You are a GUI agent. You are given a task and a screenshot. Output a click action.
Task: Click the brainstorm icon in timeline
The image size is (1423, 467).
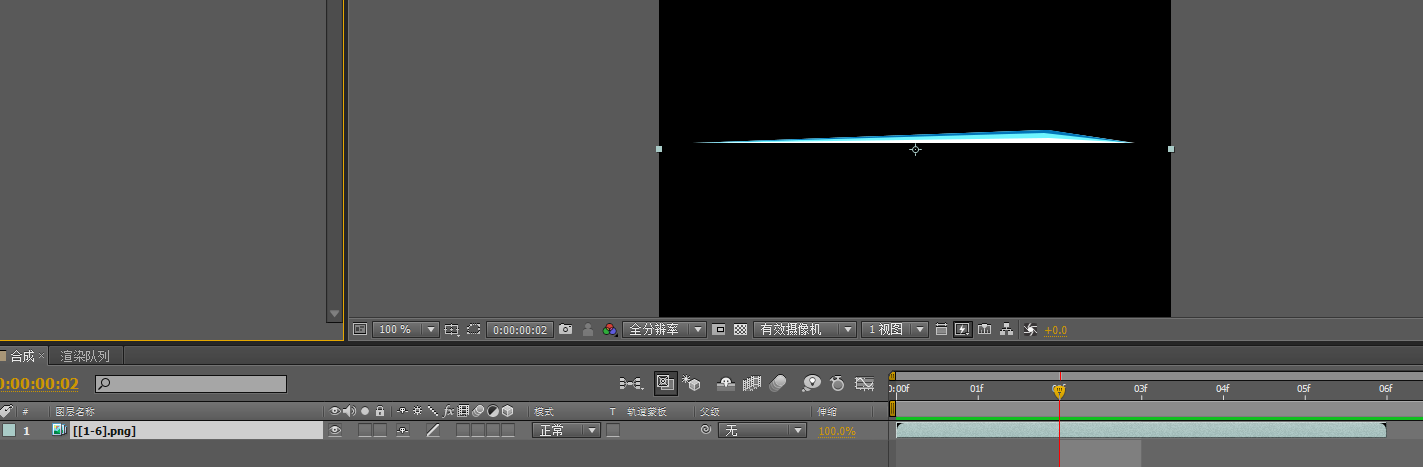[812, 383]
